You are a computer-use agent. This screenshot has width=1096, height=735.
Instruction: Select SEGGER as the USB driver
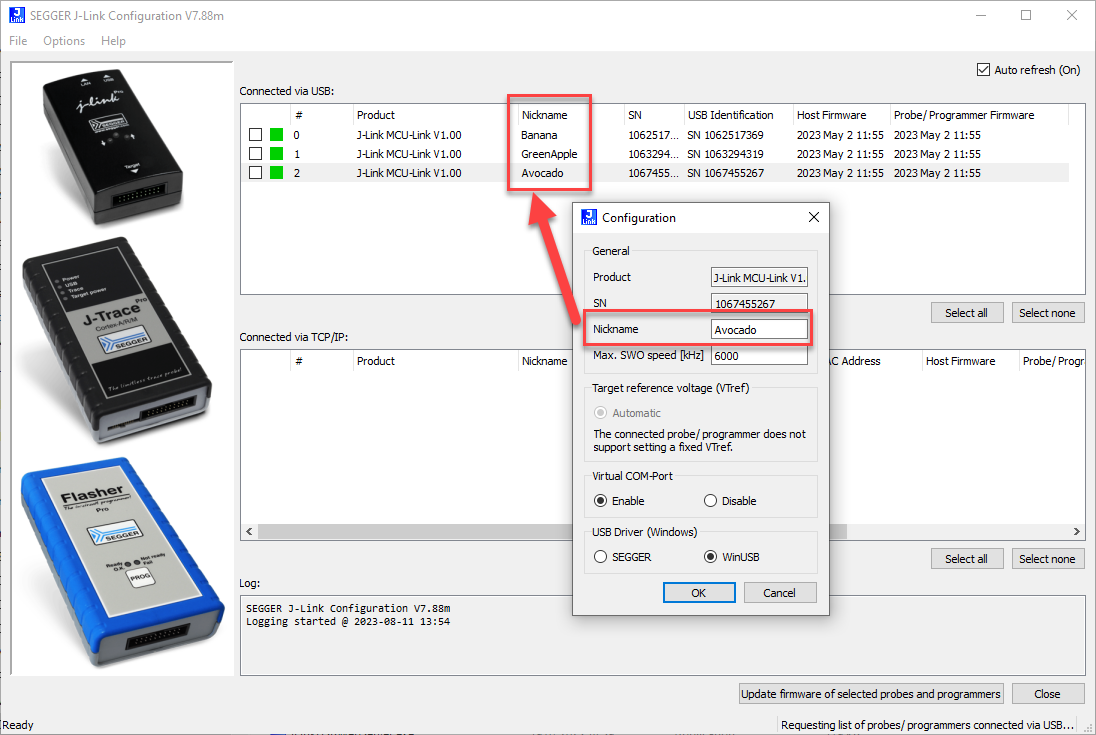click(601, 557)
